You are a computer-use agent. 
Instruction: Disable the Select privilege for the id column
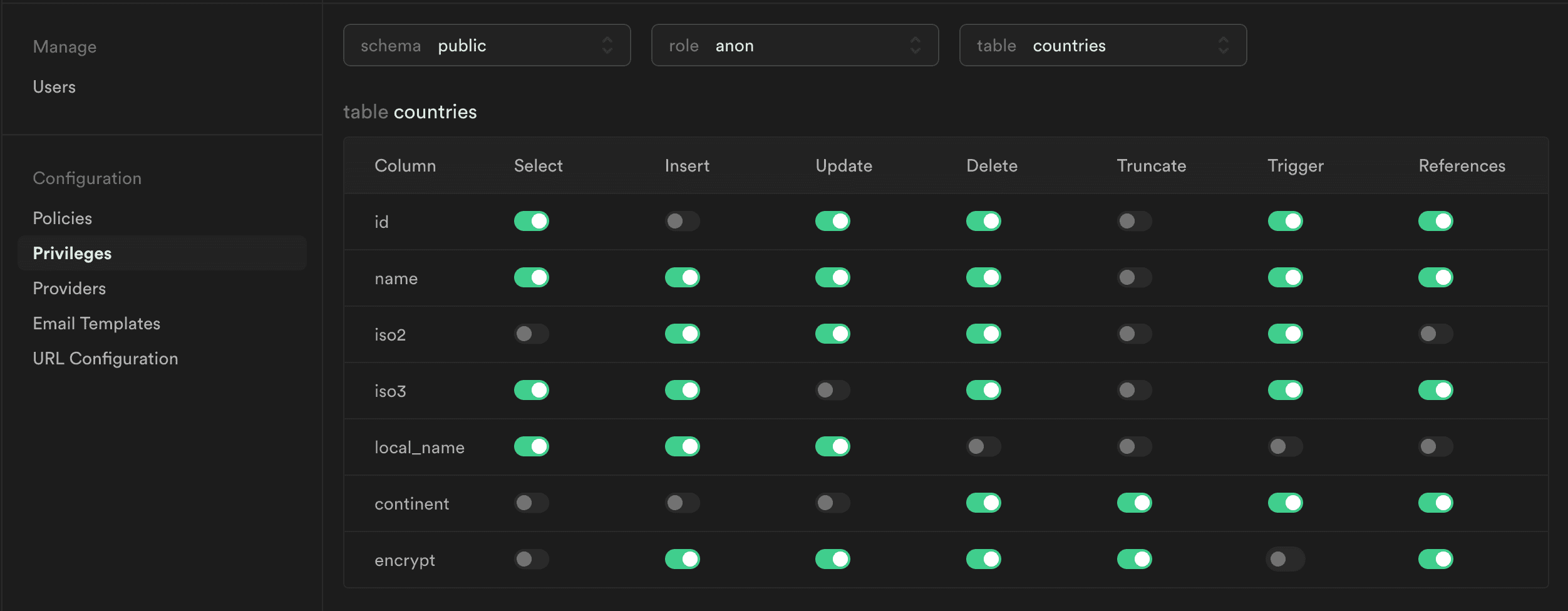531,221
